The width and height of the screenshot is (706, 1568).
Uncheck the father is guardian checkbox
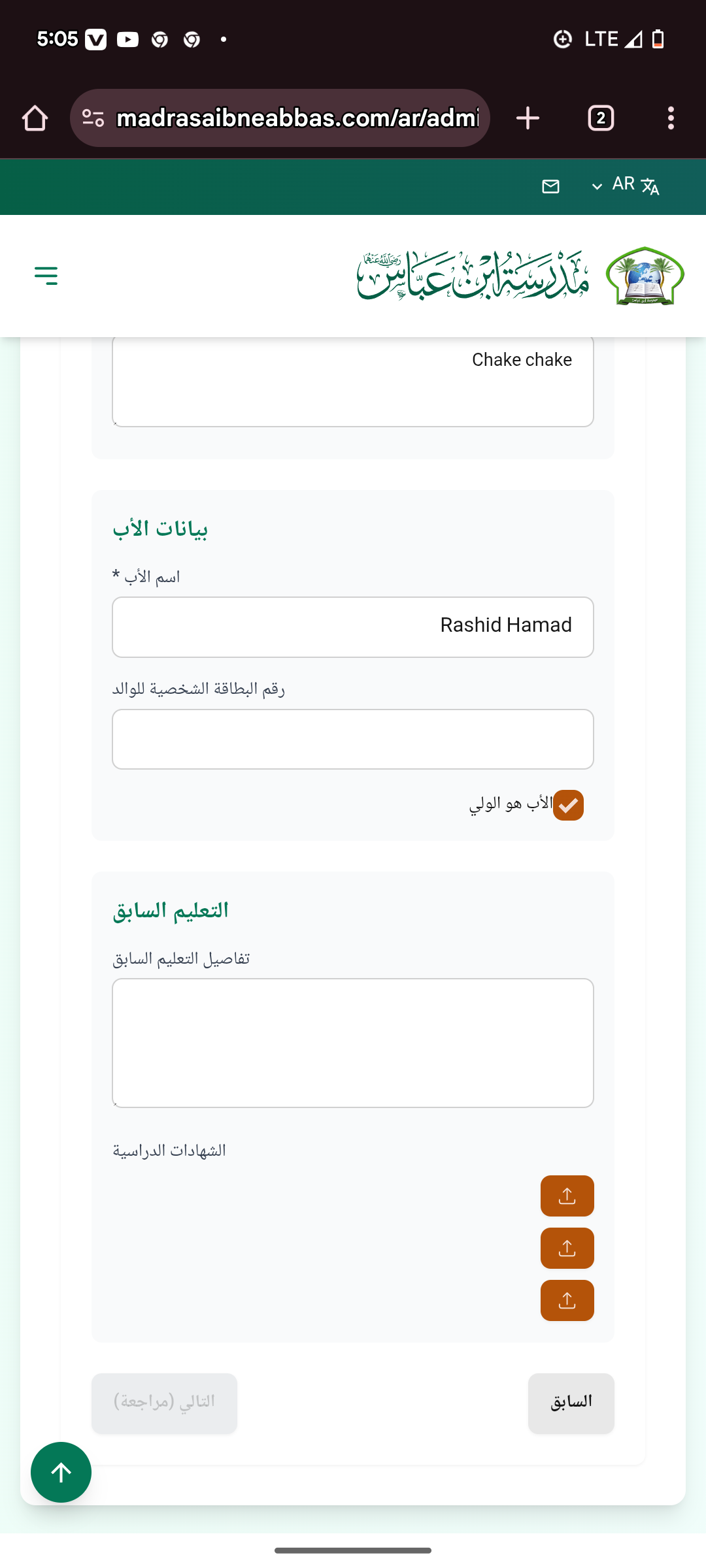coord(568,805)
